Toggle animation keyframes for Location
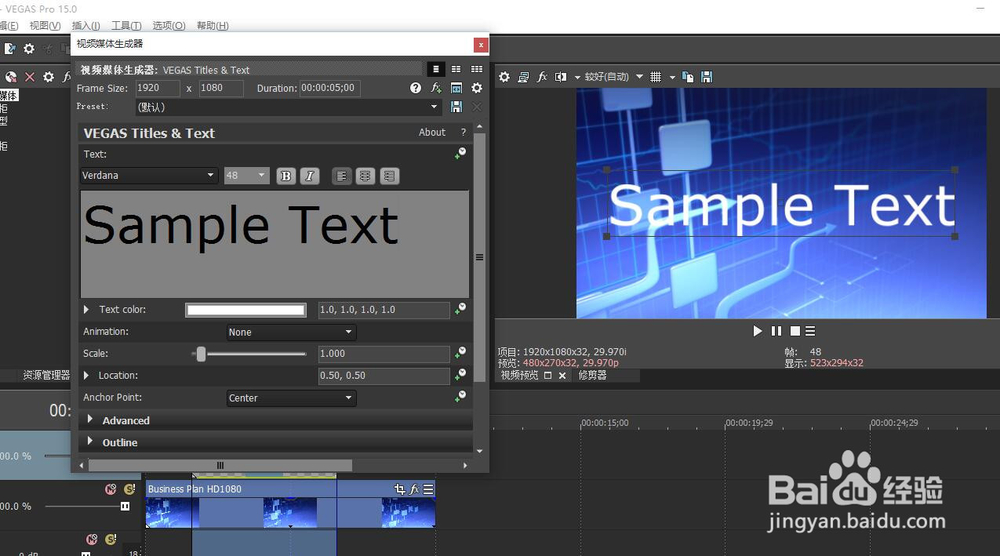This screenshot has height=556, width=1000. 460,375
